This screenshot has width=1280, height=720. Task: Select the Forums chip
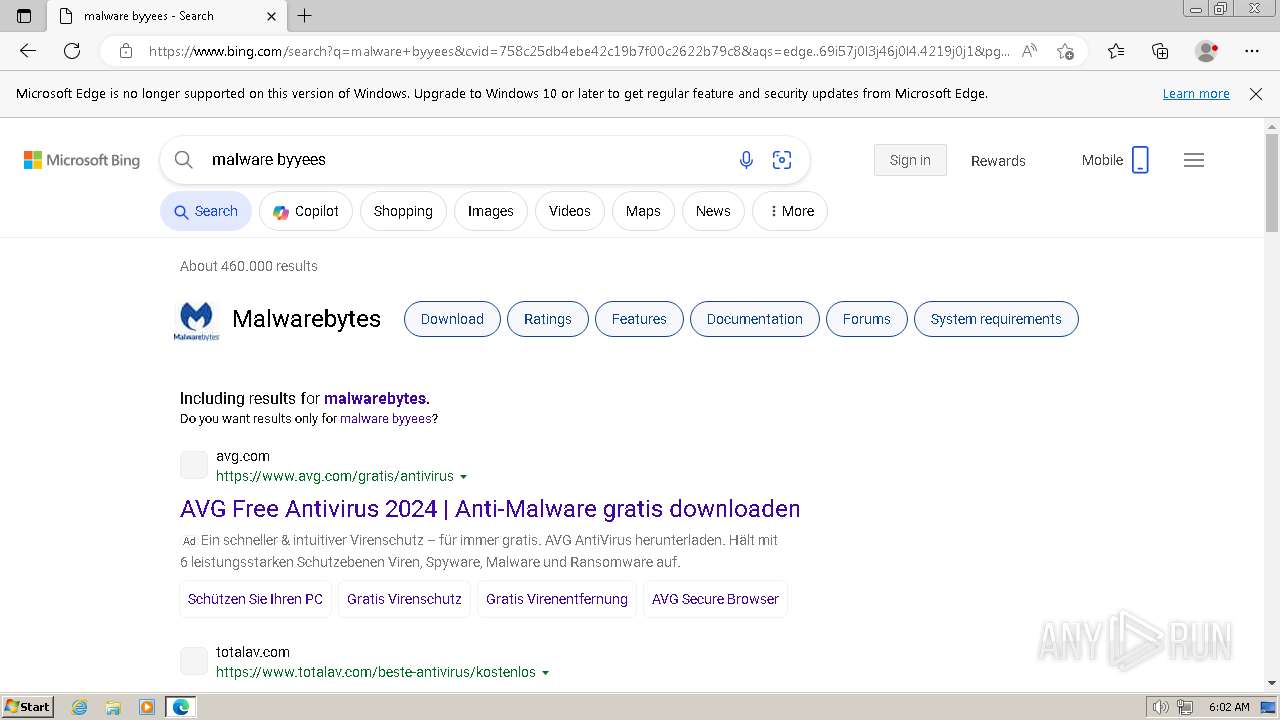[866, 319]
